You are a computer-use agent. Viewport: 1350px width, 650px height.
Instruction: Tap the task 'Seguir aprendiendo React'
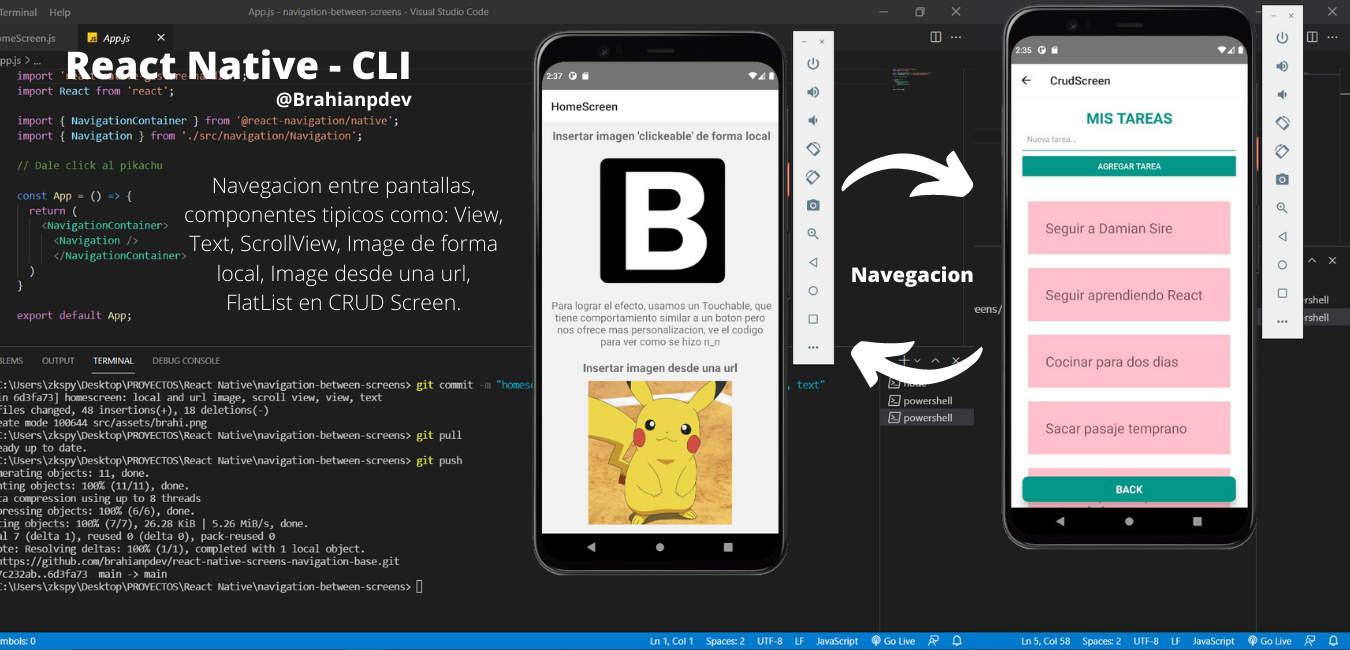coord(1129,295)
